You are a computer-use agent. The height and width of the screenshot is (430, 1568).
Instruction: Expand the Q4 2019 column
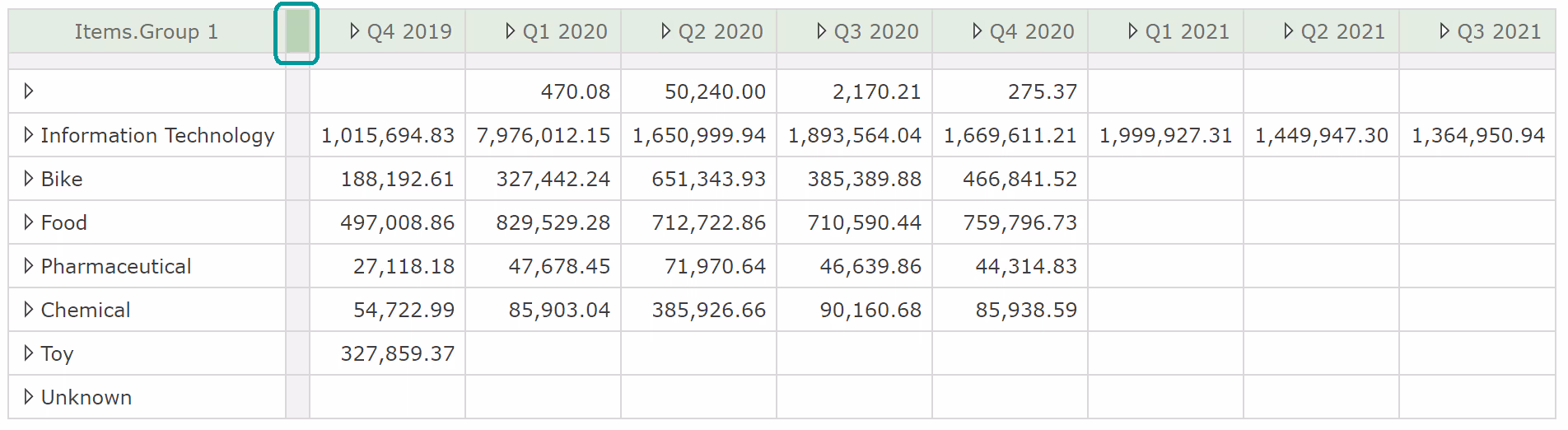click(x=355, y=31)
